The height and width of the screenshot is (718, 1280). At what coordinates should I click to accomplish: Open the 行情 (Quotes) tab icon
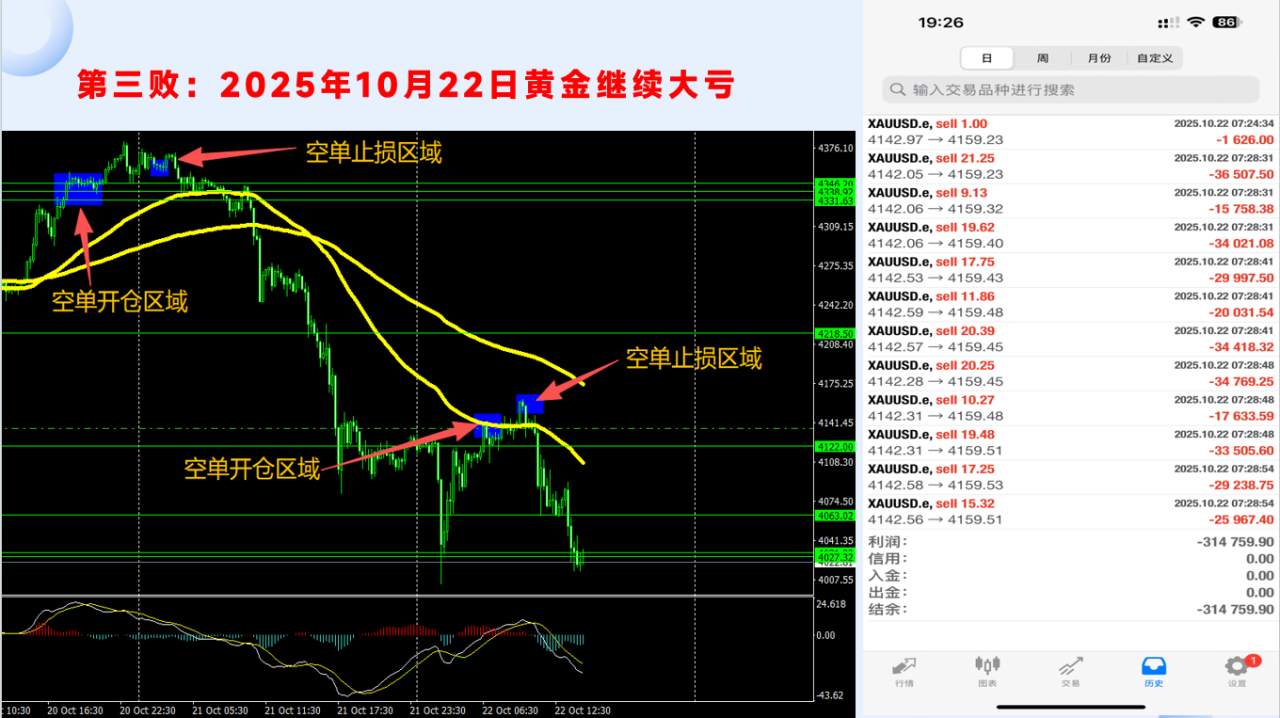[x=903, y=667]
